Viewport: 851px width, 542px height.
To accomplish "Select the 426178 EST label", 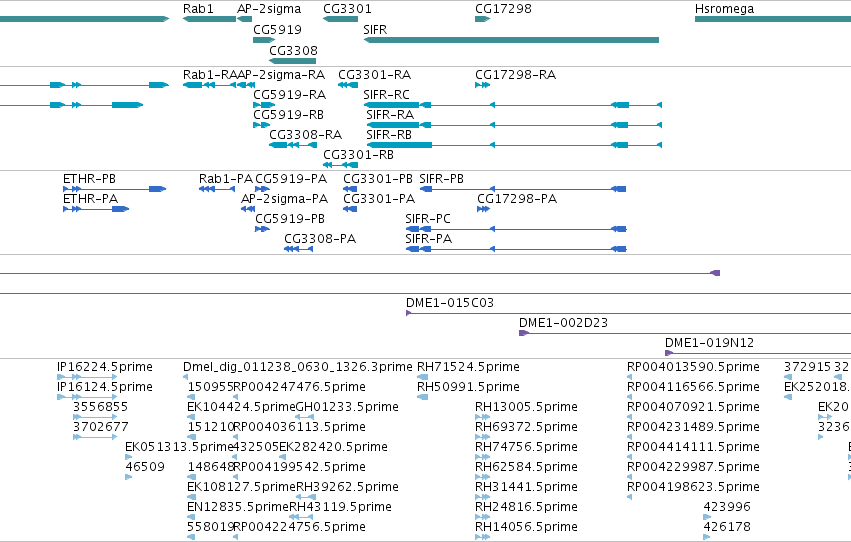I will click(x=727, y=527).
